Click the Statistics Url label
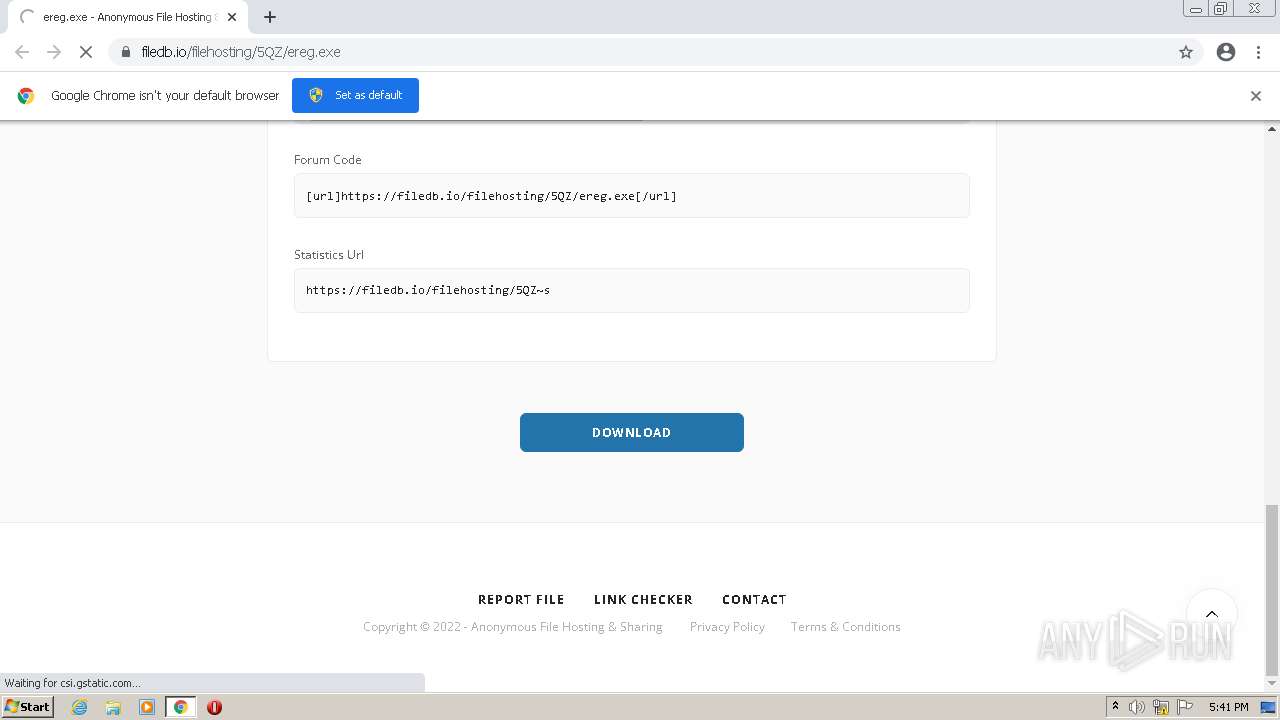The width and height of the screenshot is (1280, 720). [x=329, y=255]
